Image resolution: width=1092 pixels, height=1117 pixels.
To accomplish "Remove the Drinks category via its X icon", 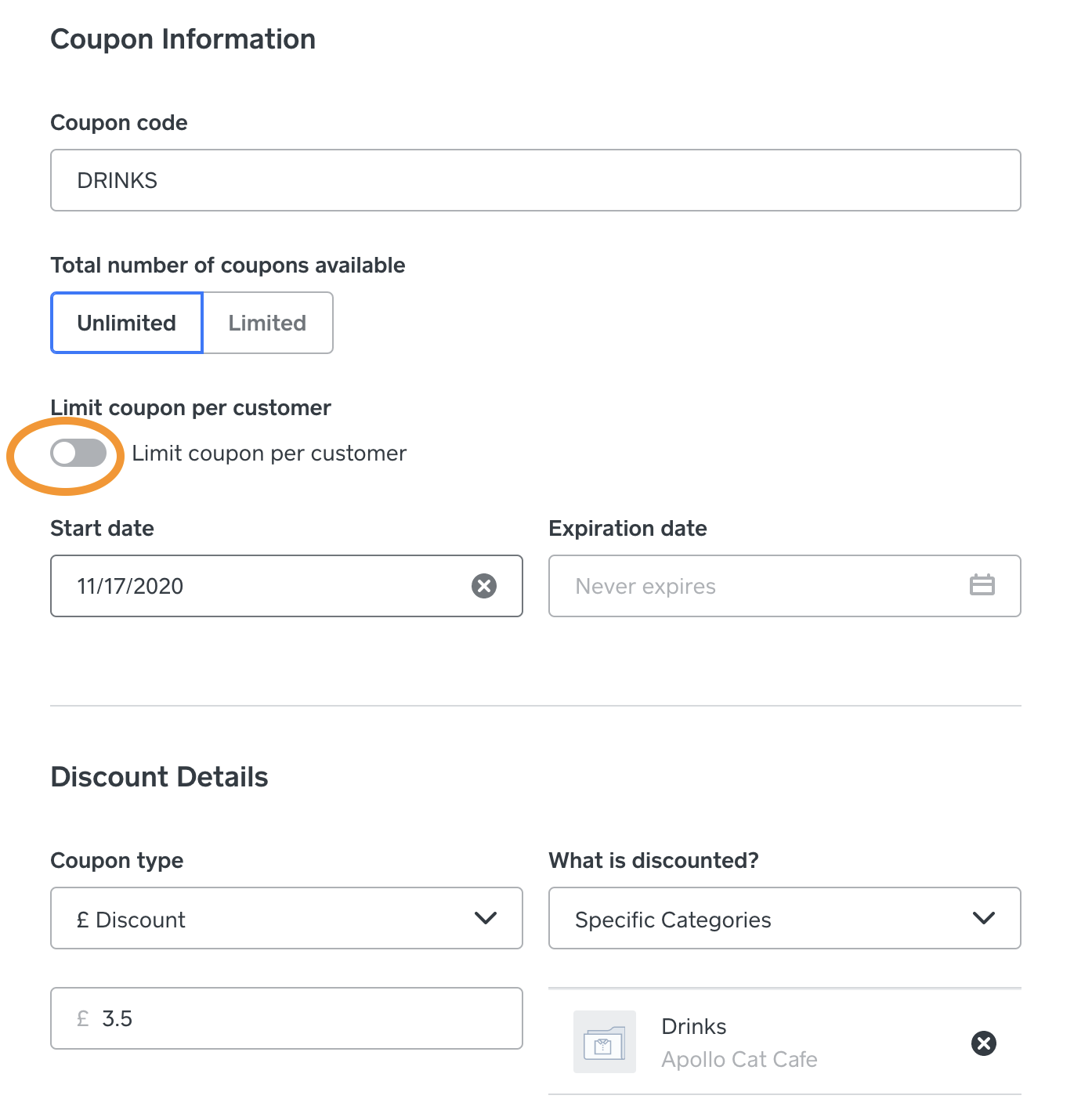I will (x=984, y=1043).
